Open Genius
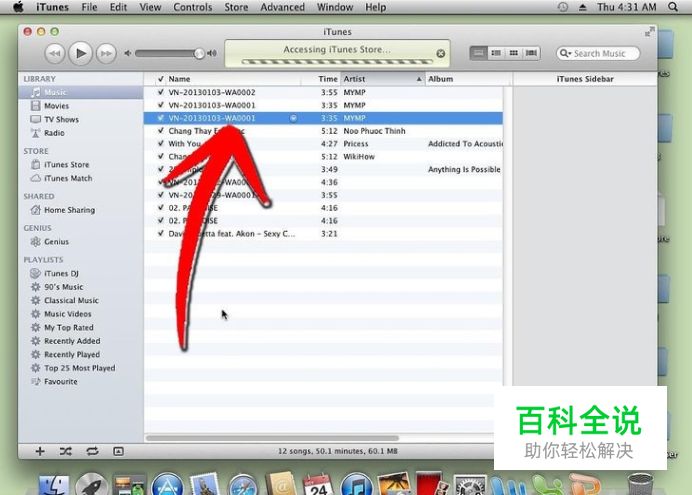This screenshot has height=495, width=692. pos(81,242)
